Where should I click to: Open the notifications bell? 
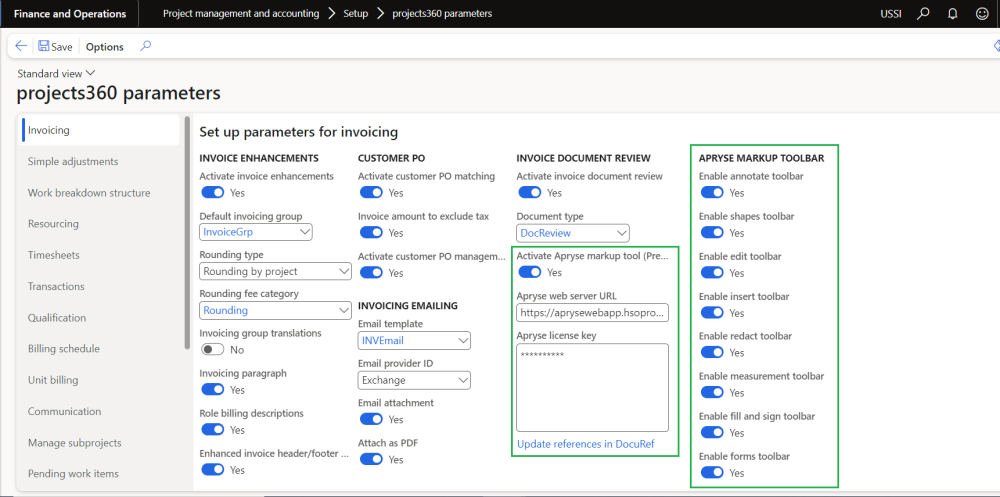[952, 14]
